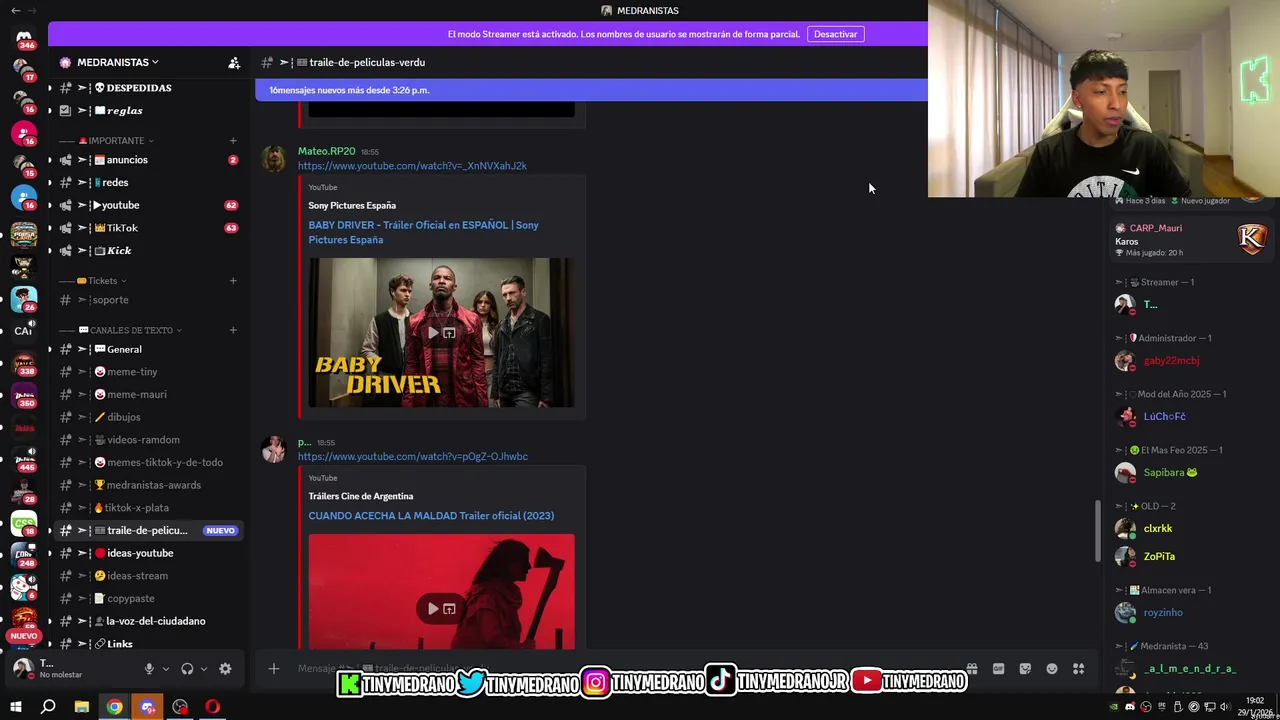Viewport: 1280px width, 720px height.
Task: Add channel to CANALES DE TEXTO category
Action: click(233, 330)
